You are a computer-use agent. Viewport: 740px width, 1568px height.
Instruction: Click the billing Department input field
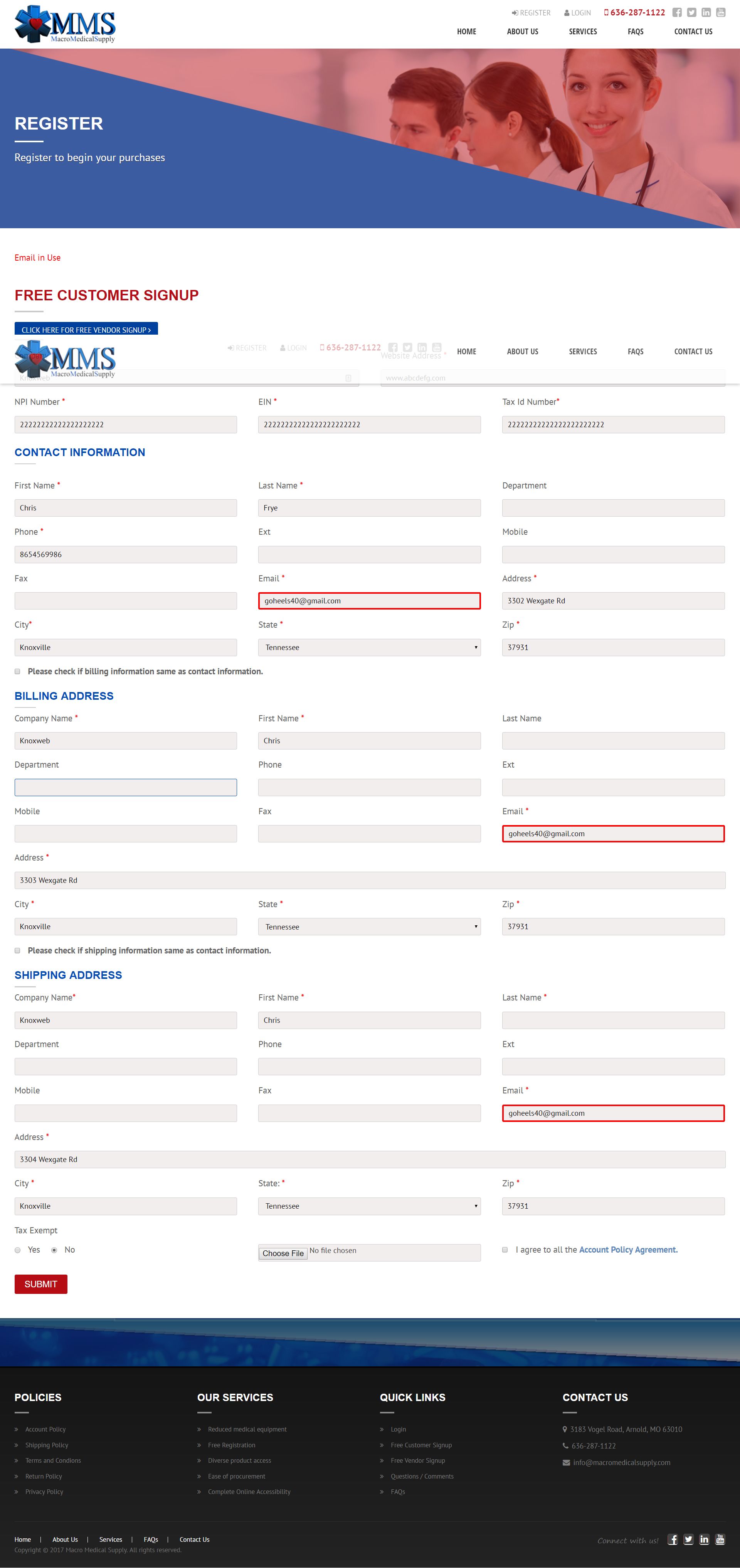125,787
